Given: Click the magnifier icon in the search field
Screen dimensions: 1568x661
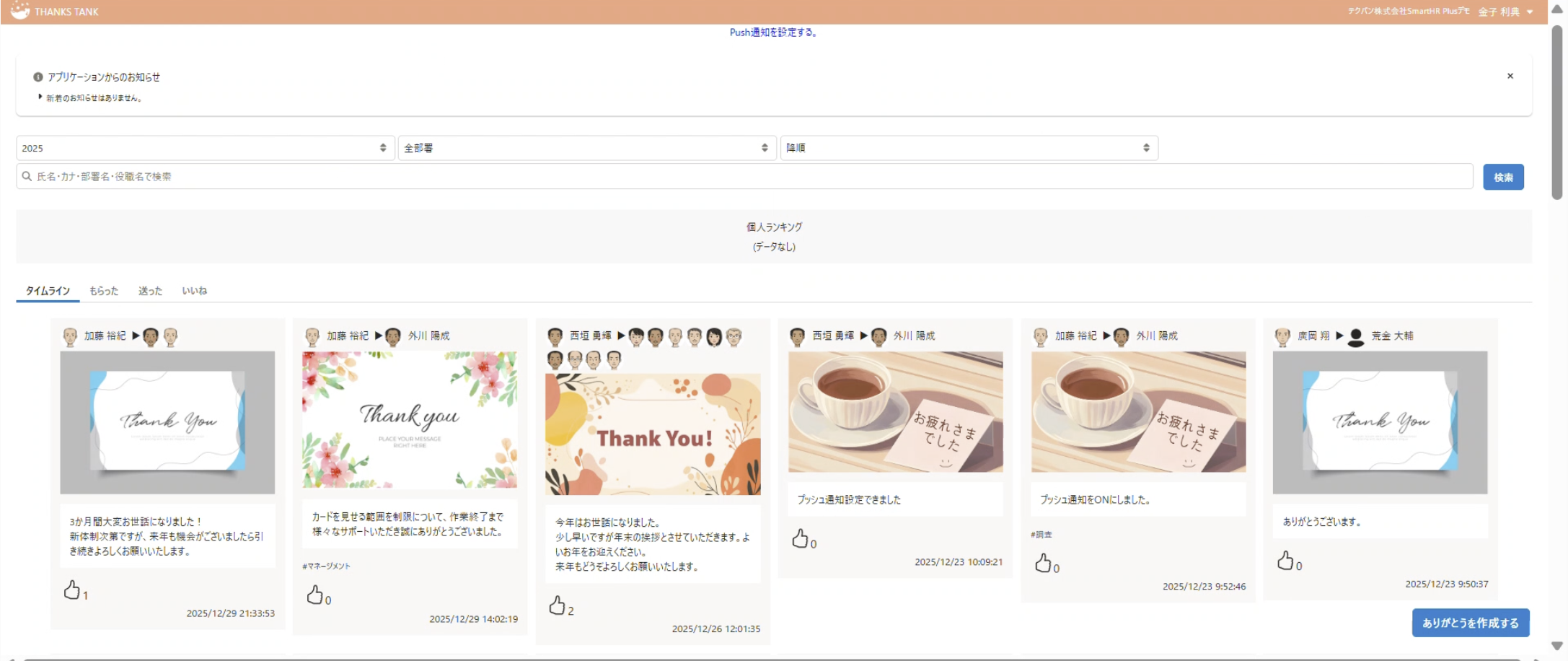Looking at the screenshot, I should coord(27,176).
